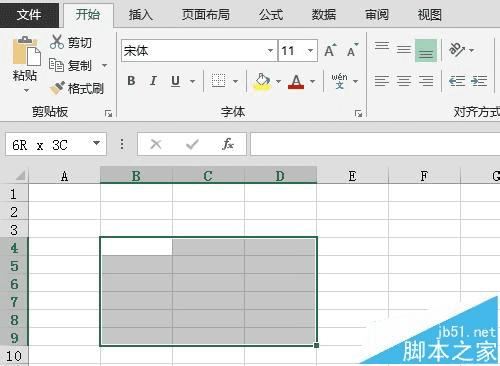The image size is (500, 366).
Task: Cancel formula entry X icon
Action: [x=156, y=144]
